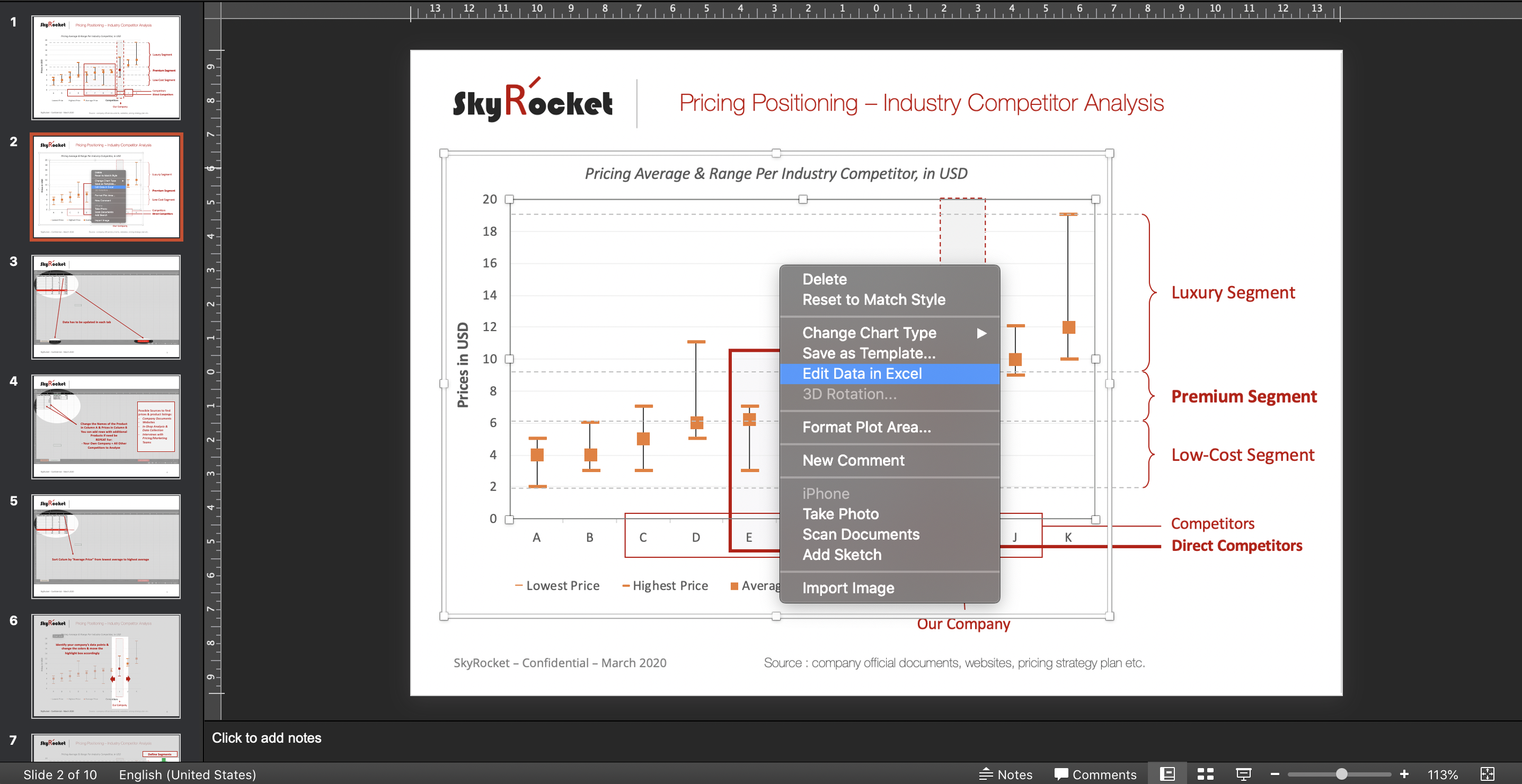
Task: Click the chart title text
Action: (776, 174)
